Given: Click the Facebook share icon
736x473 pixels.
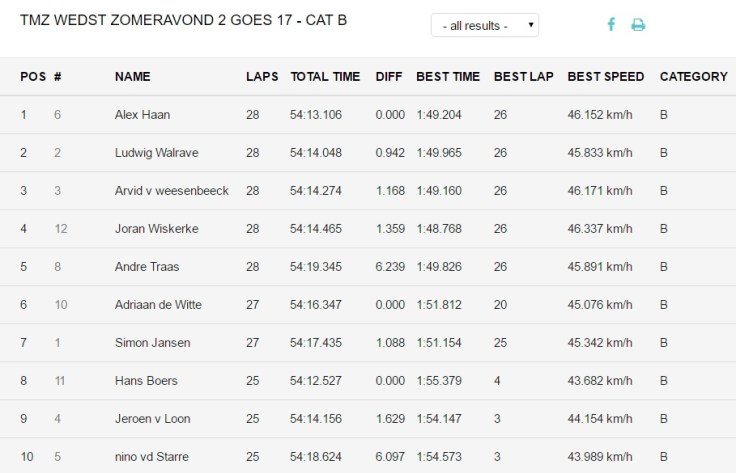Looking at the screenshot, I should 612,25.
